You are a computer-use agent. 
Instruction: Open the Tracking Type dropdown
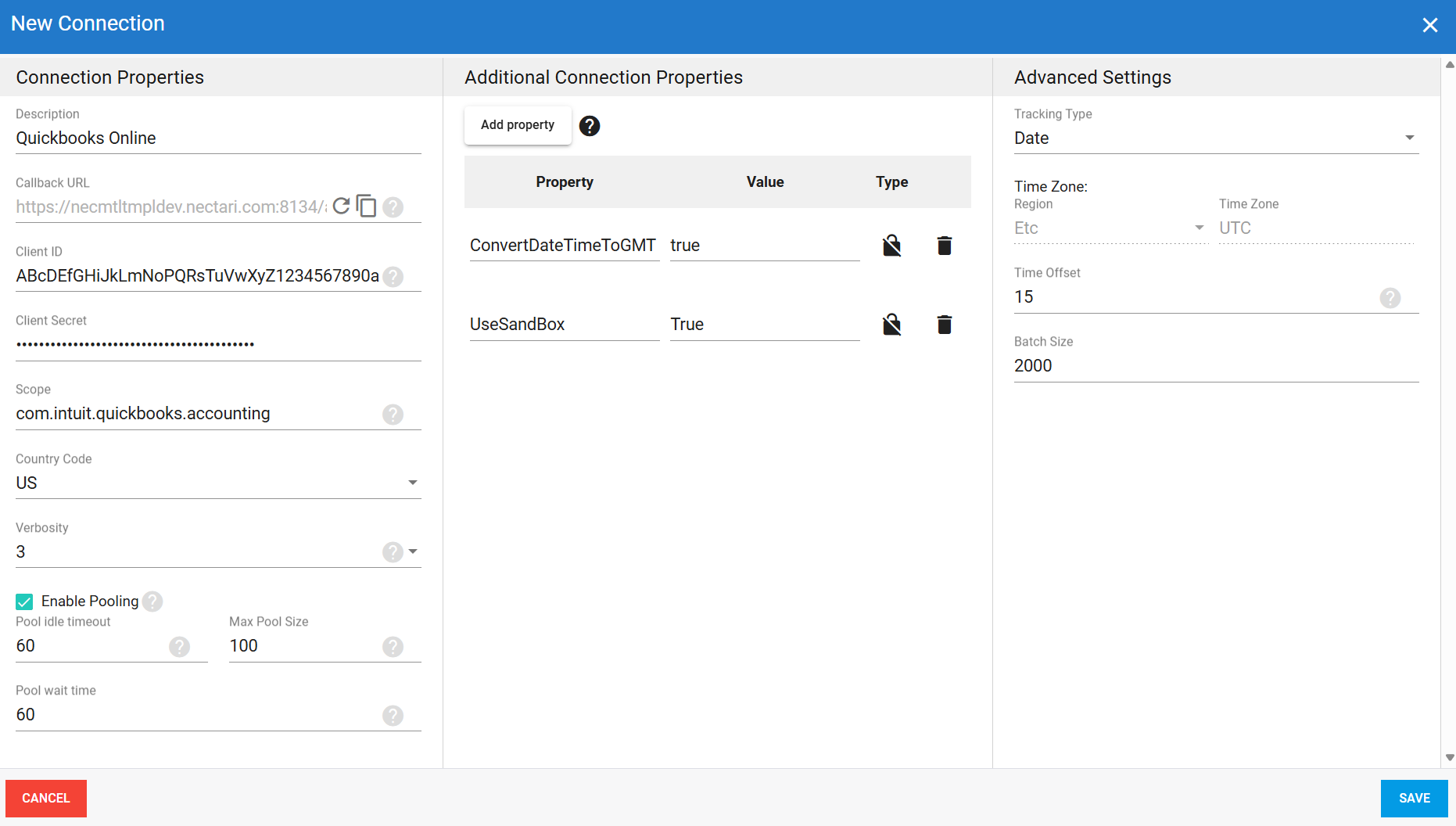tap(1410, 138)
